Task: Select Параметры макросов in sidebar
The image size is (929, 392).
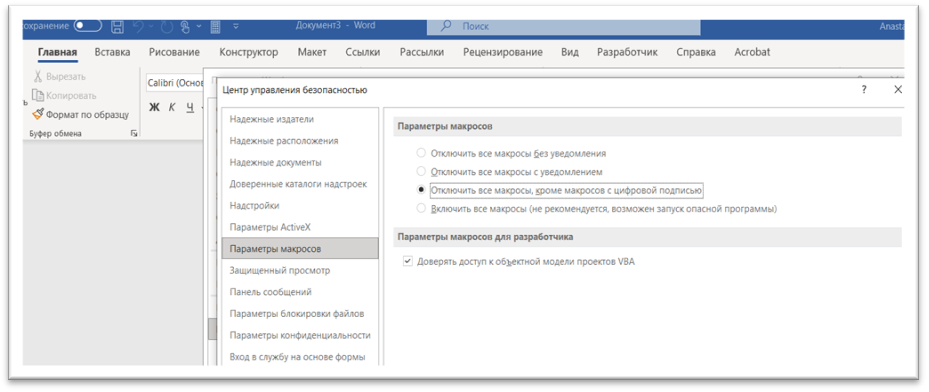Action: tap(300, 249)
